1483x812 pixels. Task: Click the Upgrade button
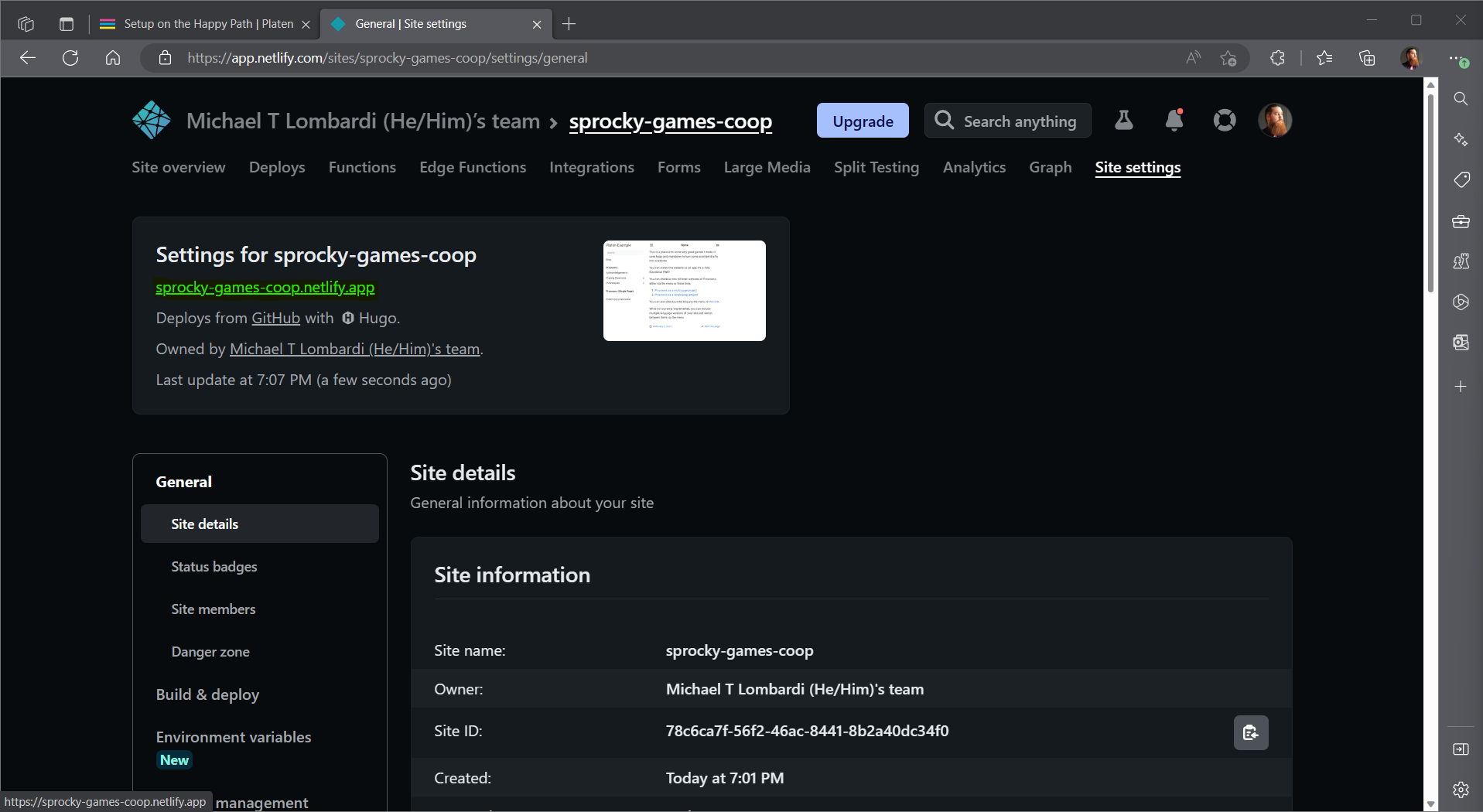point(863,121)
